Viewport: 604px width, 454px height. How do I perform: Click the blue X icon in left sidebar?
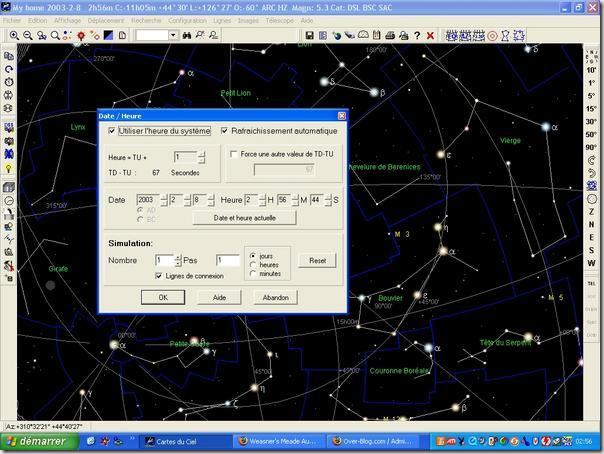coord(8,154)
